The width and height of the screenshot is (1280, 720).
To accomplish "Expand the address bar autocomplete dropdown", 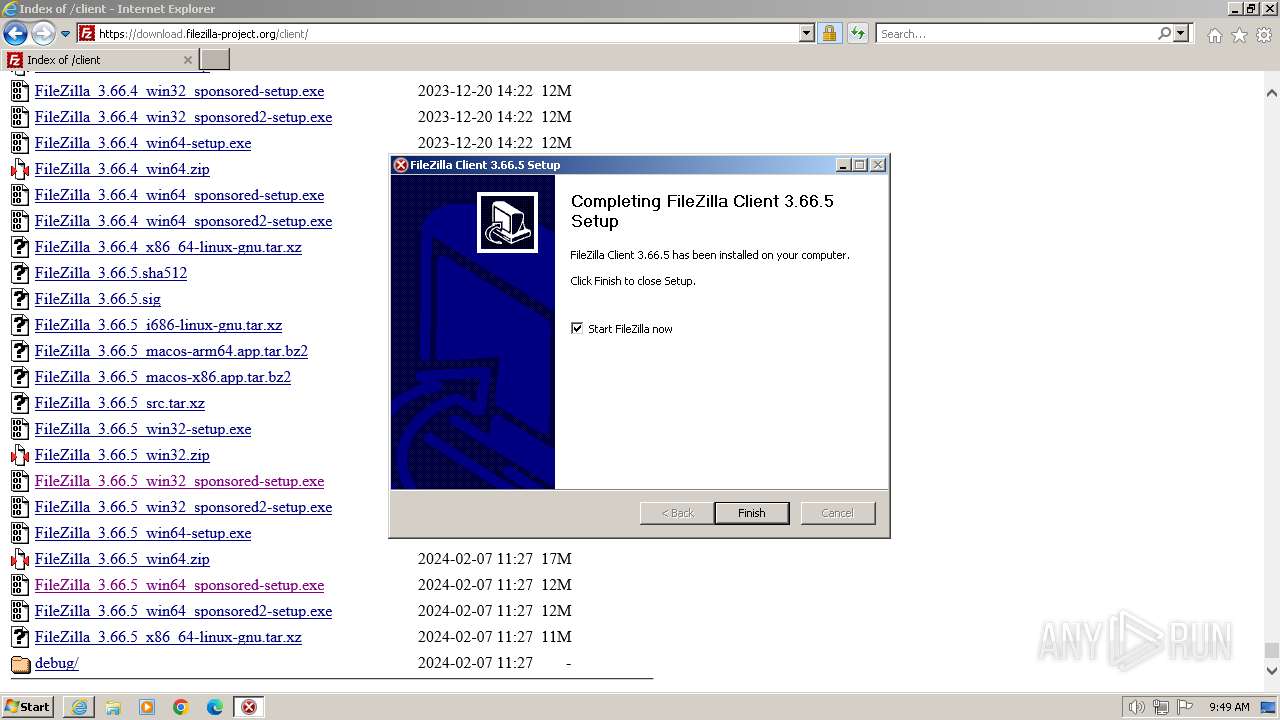I will click(807, 34).
